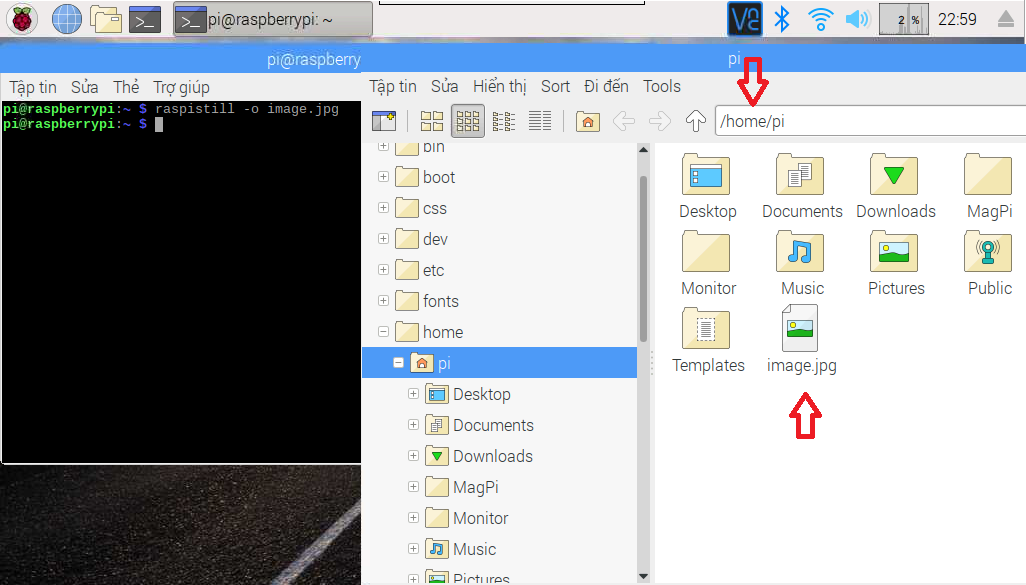The width and height of the screenshot is (1026, 585).
Task: Expand the MagPi tree node
Action: [413, 486]
